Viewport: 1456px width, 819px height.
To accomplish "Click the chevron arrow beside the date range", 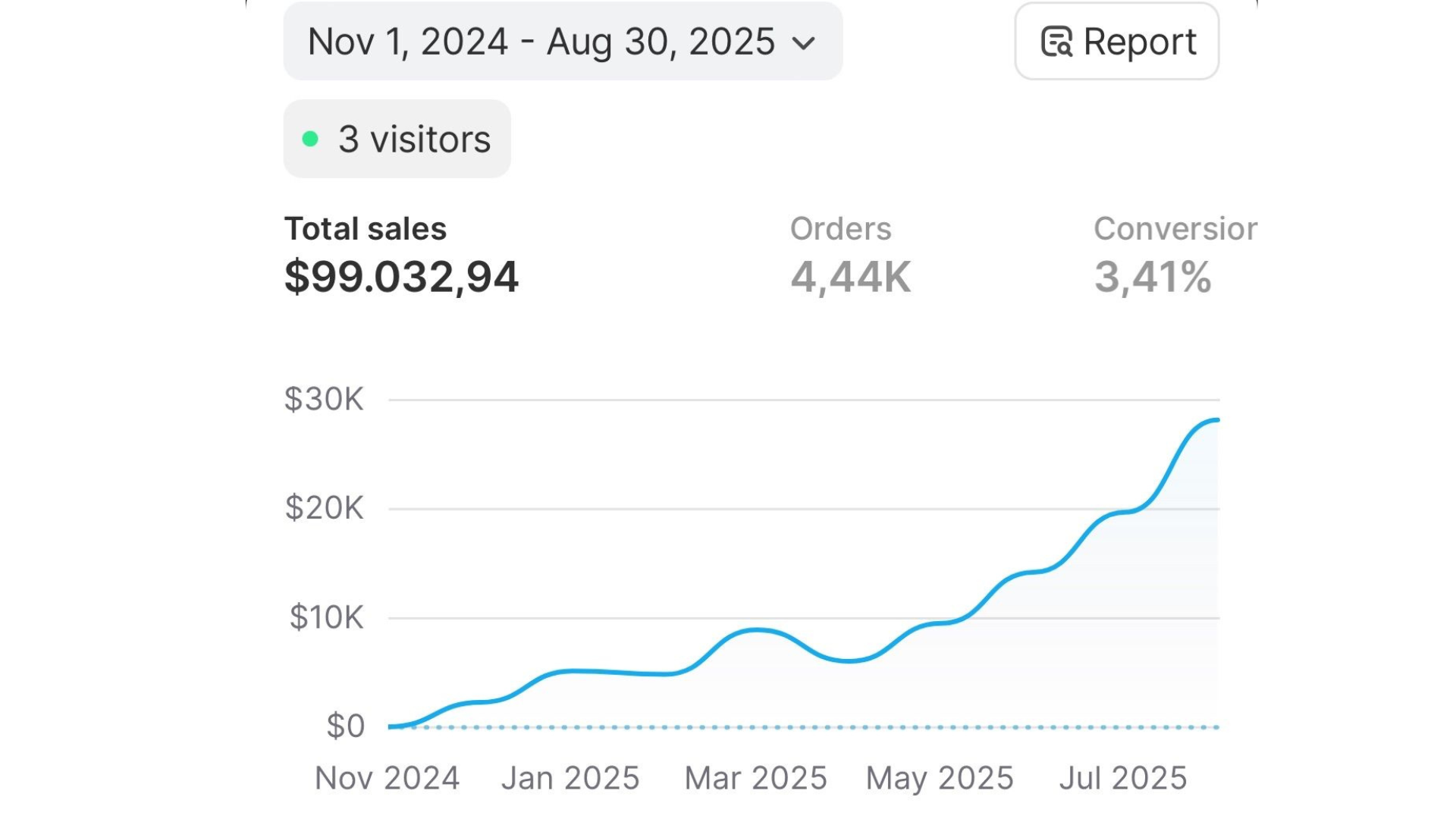I will (803, 43).
